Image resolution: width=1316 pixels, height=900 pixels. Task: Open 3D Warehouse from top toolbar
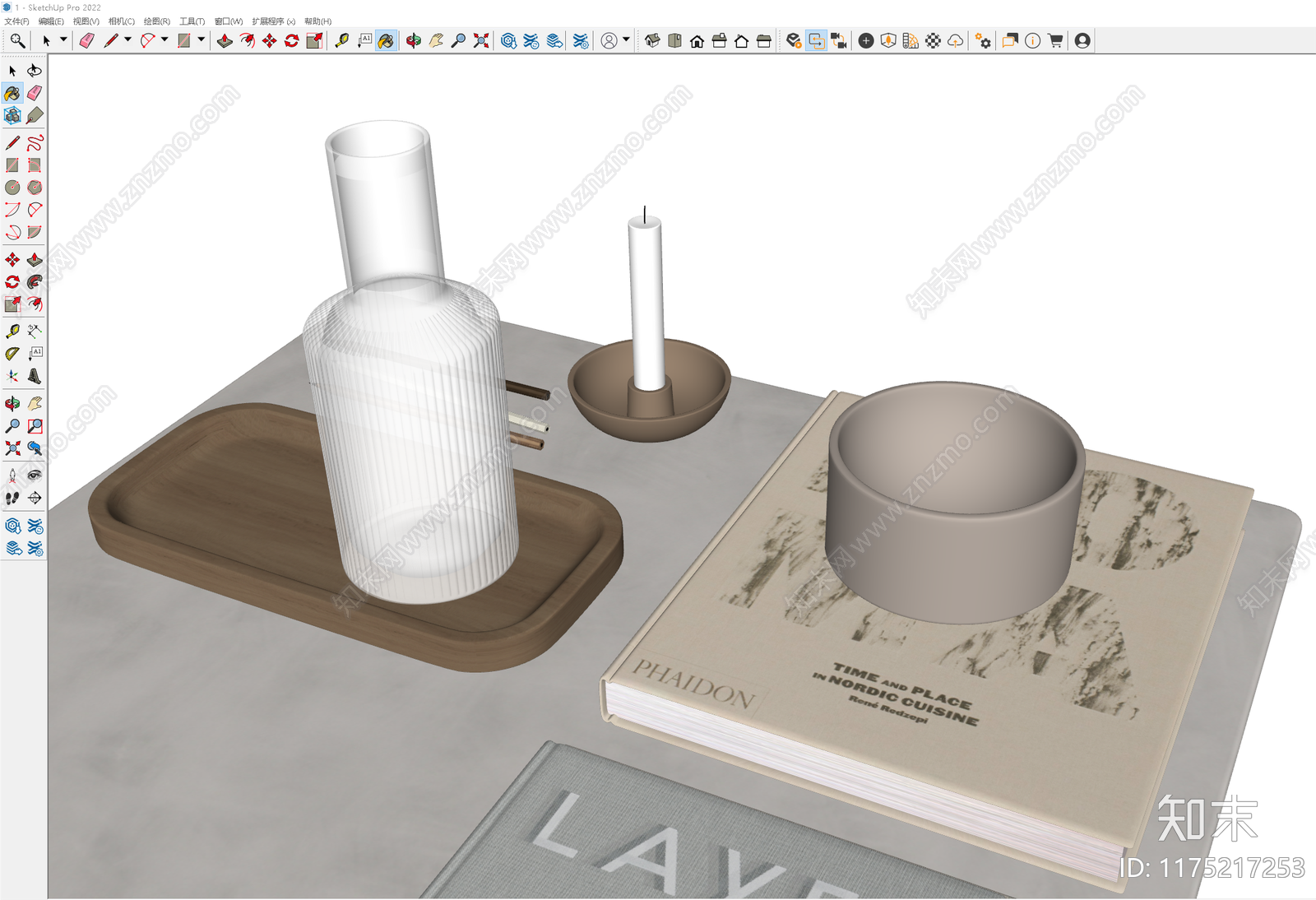[509, 40]
